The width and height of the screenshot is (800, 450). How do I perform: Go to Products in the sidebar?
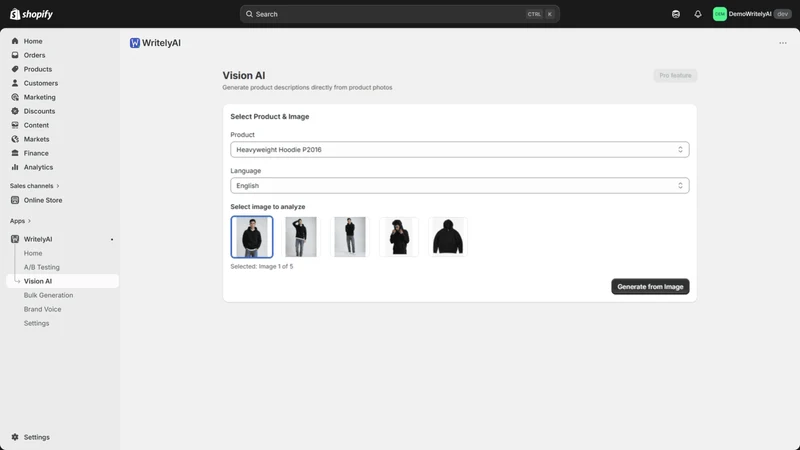coord(38,69)
